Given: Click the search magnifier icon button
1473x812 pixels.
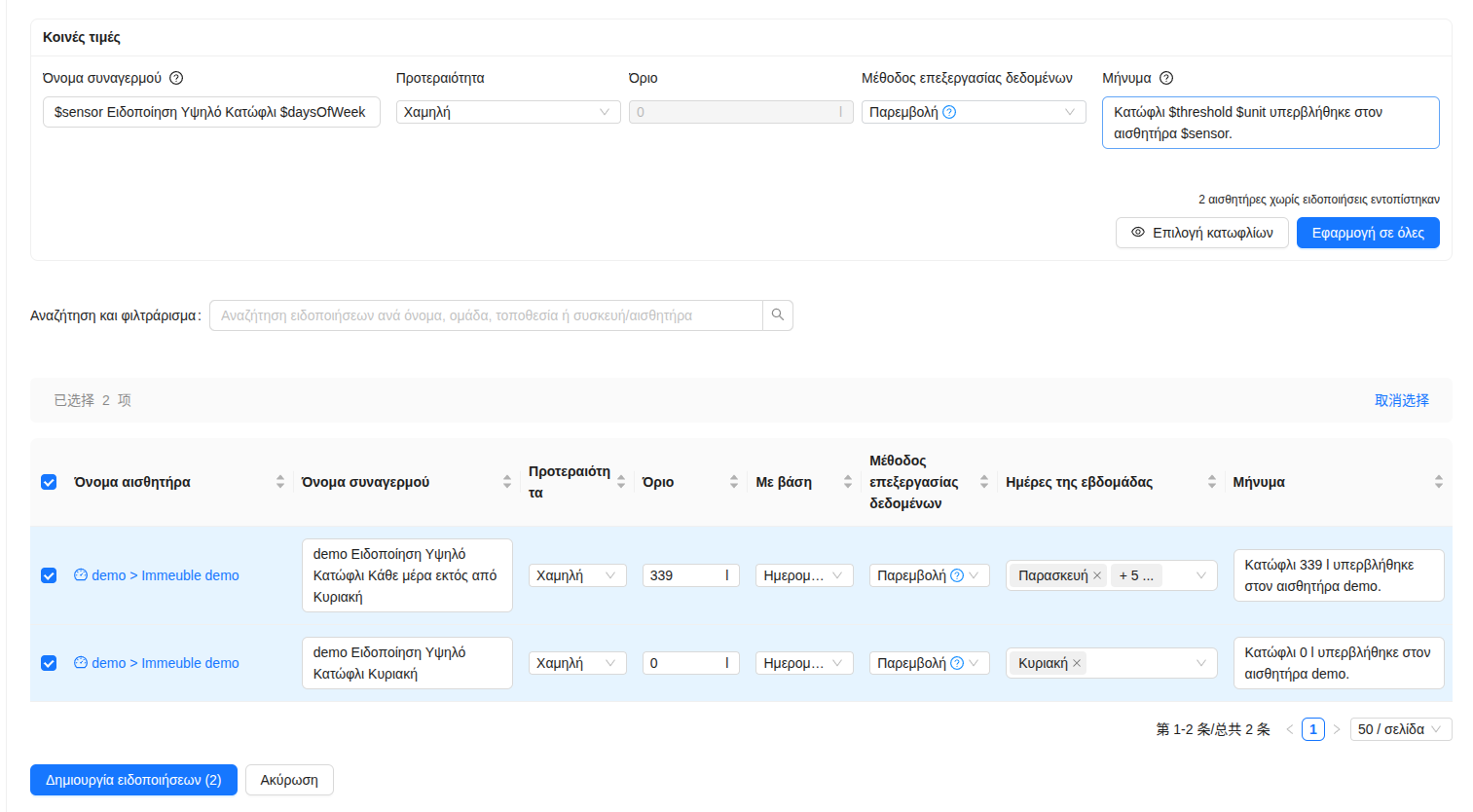Looking at the screenshot, I should tap(778, 315).
